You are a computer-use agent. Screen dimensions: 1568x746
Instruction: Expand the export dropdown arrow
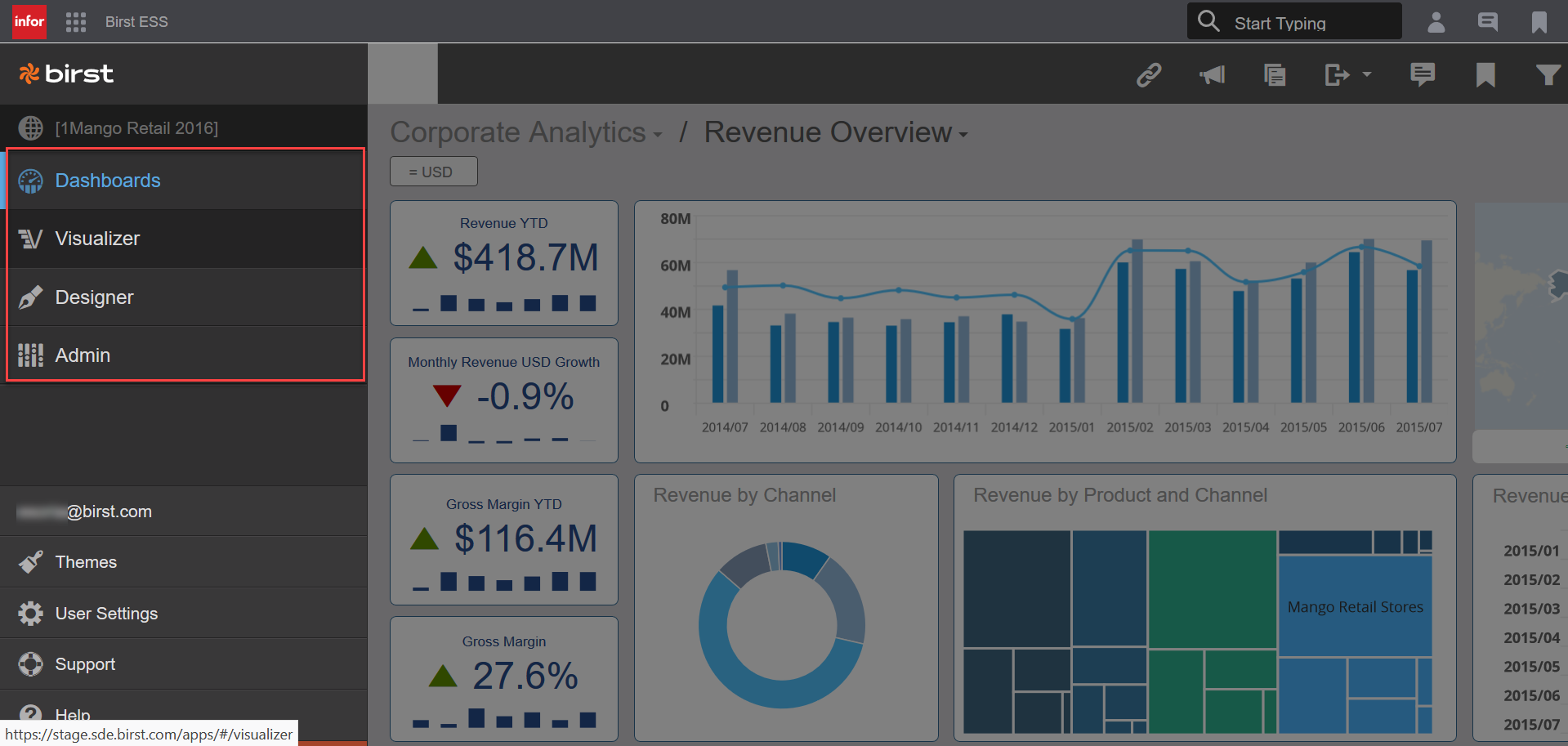click(x=1367, y=75)
